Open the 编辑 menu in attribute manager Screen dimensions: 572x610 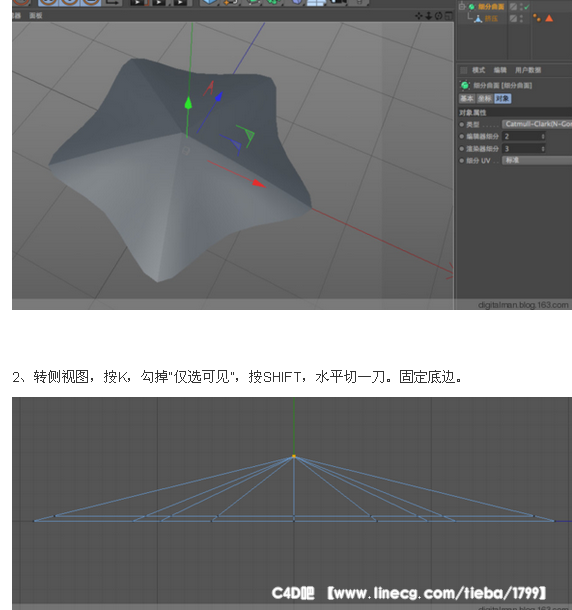click(500, 70)
